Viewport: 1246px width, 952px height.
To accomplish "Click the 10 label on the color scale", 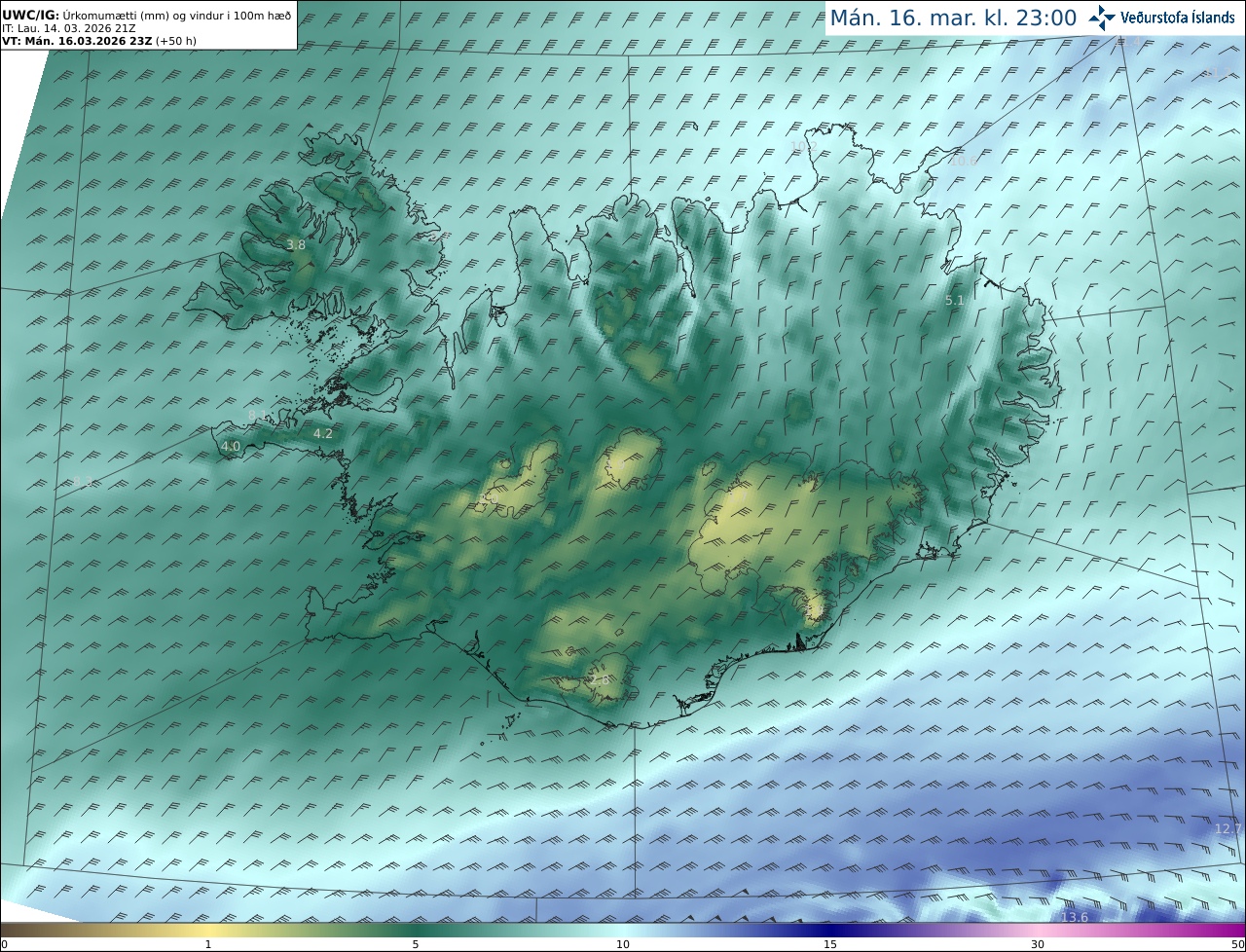I will (623, 944).
